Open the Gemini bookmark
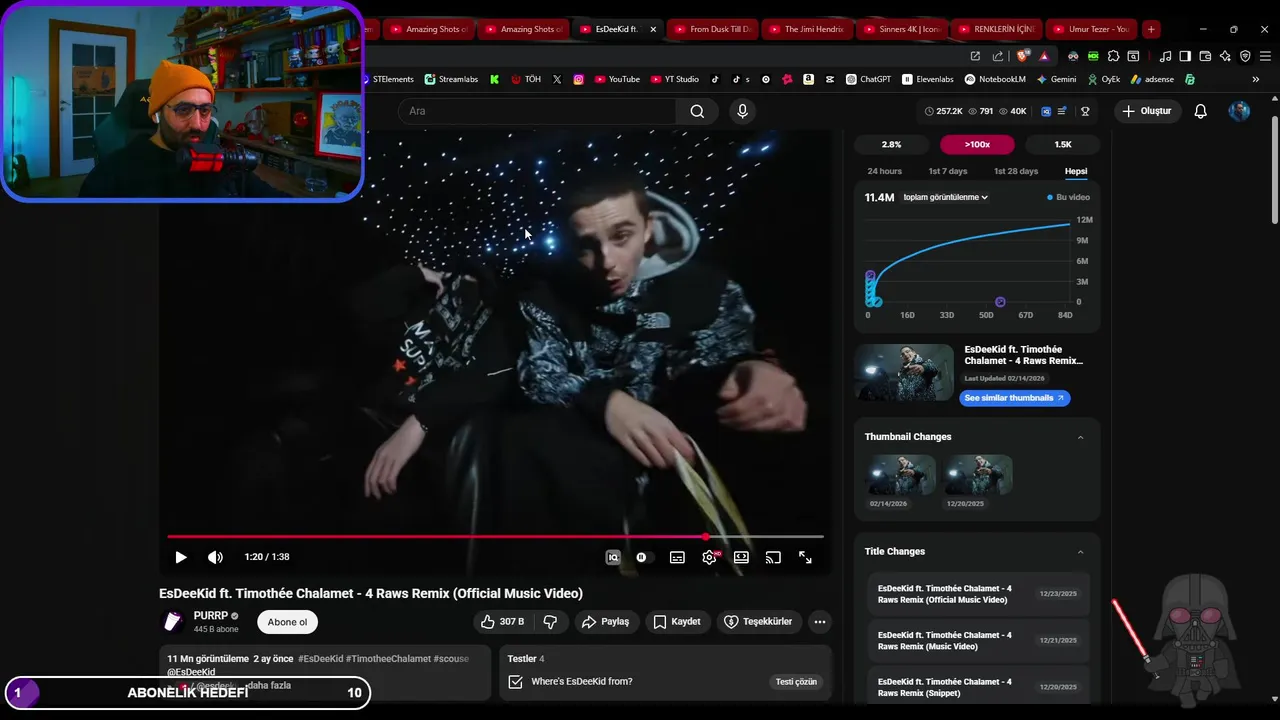1280x720 pixels. (x=1056, y=79)
